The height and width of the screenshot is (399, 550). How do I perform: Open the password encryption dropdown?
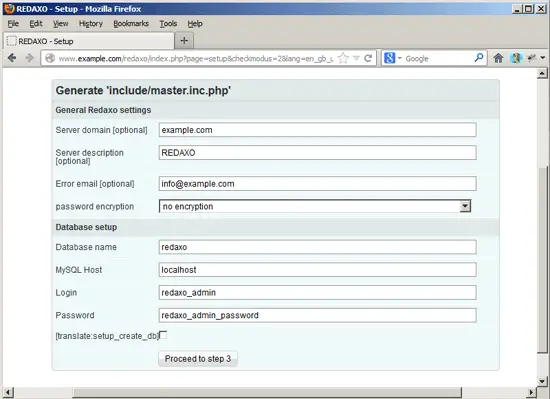pos(315,206)
